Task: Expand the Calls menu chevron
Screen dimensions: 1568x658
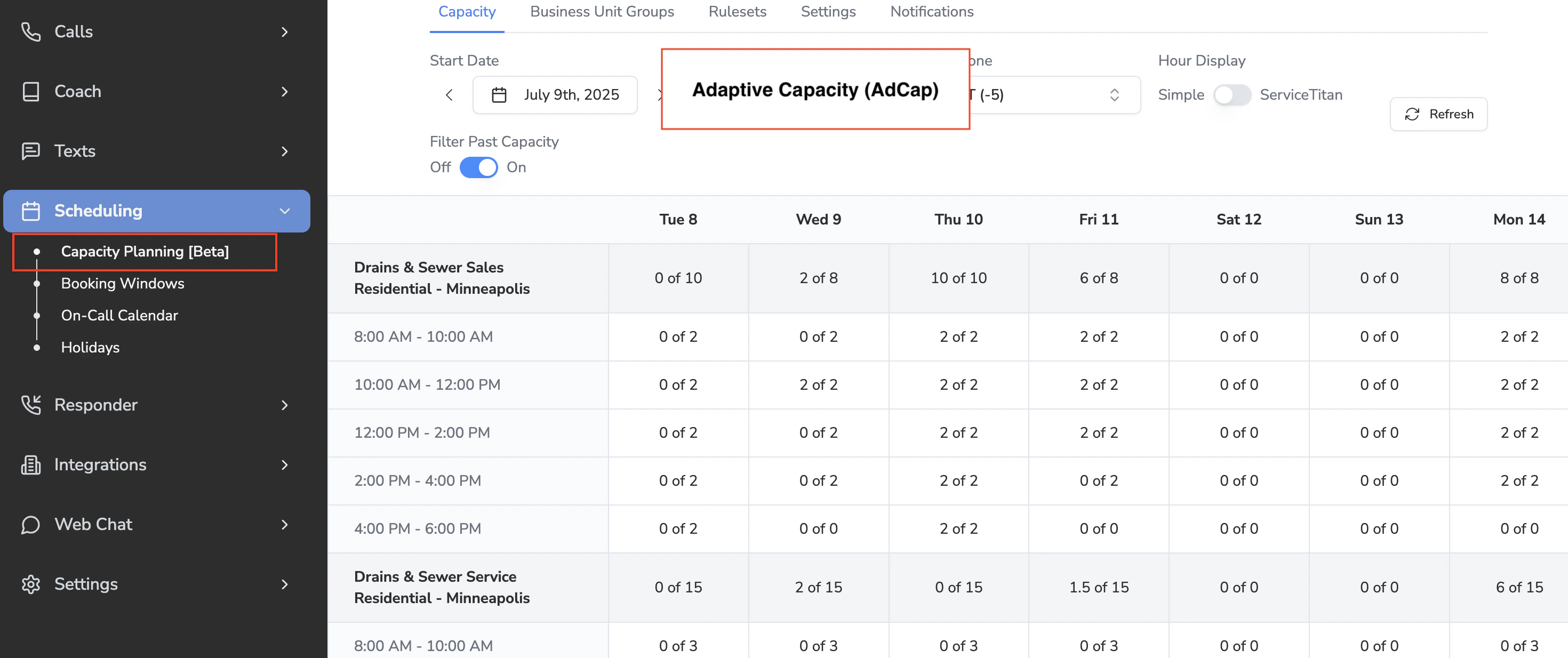Action: [x=284, y=31]
